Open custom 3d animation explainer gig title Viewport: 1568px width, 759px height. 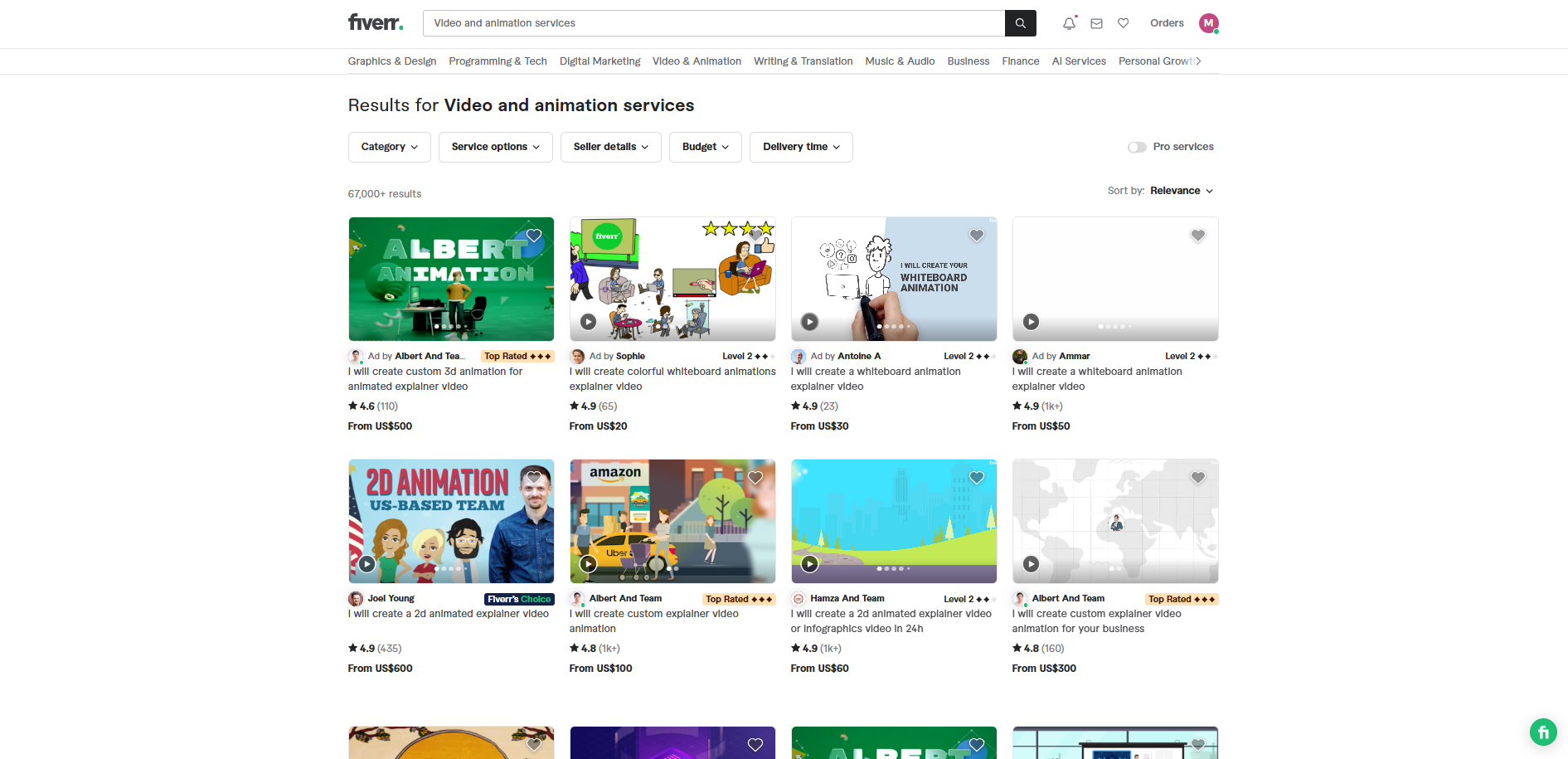pos(435,379)
